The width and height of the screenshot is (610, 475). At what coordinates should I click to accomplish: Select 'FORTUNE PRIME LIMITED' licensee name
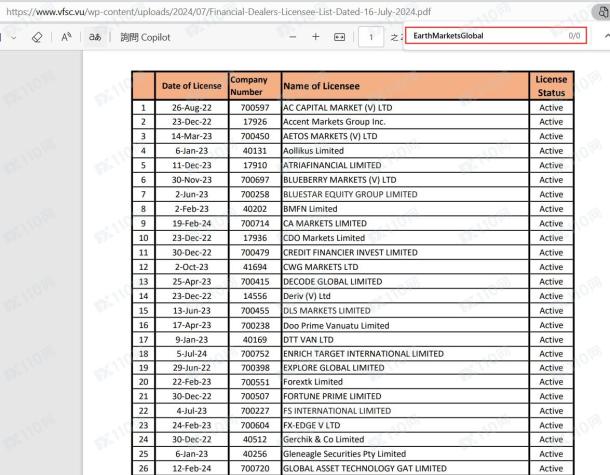pos(332,396)
